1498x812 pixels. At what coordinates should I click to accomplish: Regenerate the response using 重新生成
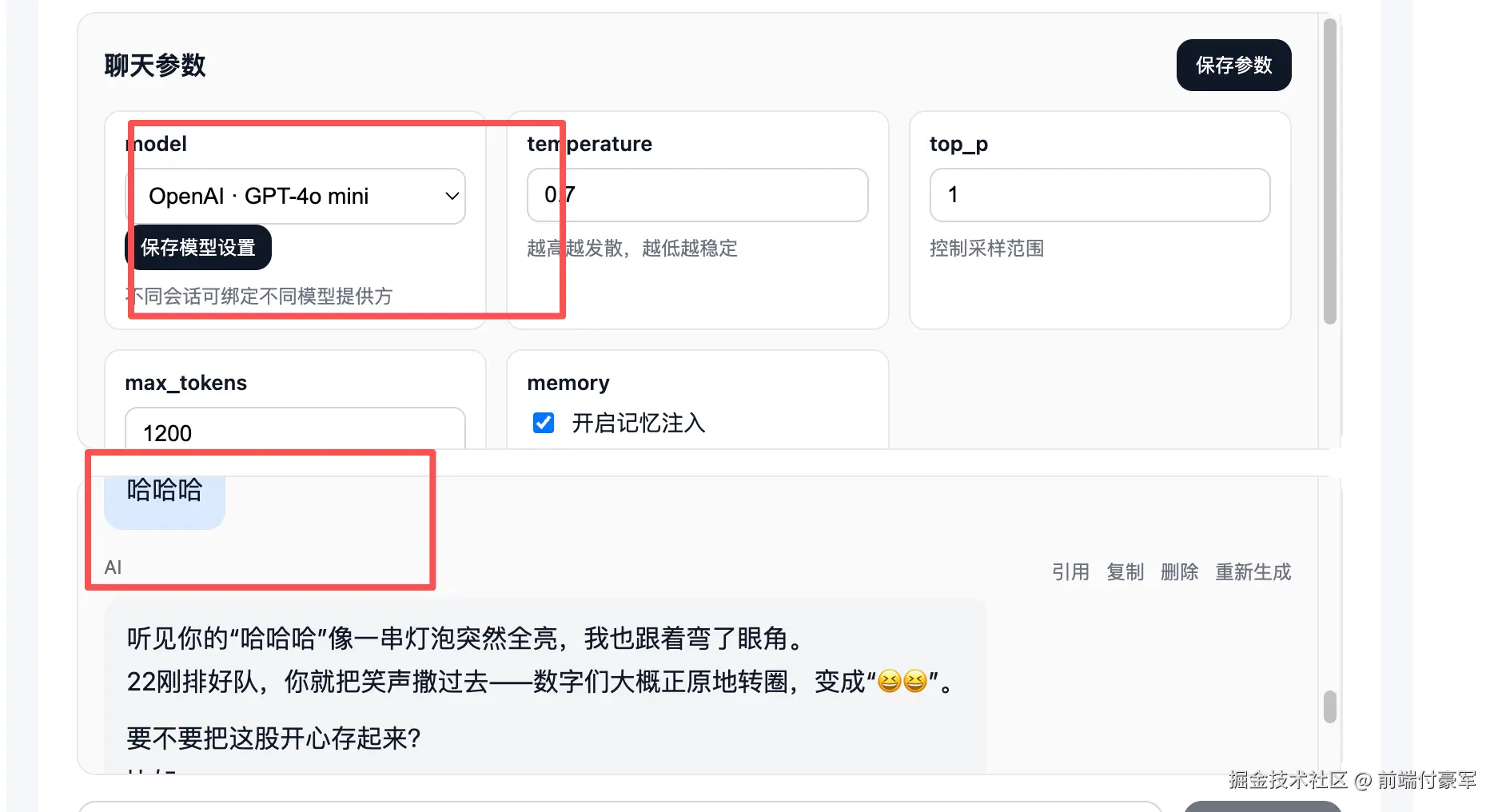pos(1253,572)
